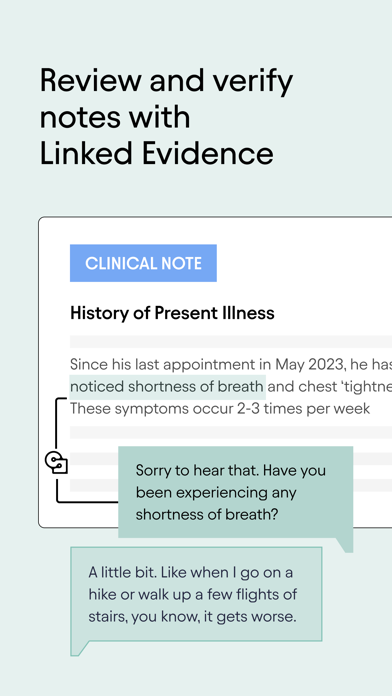Click the "Since his last appointment in May 2023" sentence

tap(231, 364)
